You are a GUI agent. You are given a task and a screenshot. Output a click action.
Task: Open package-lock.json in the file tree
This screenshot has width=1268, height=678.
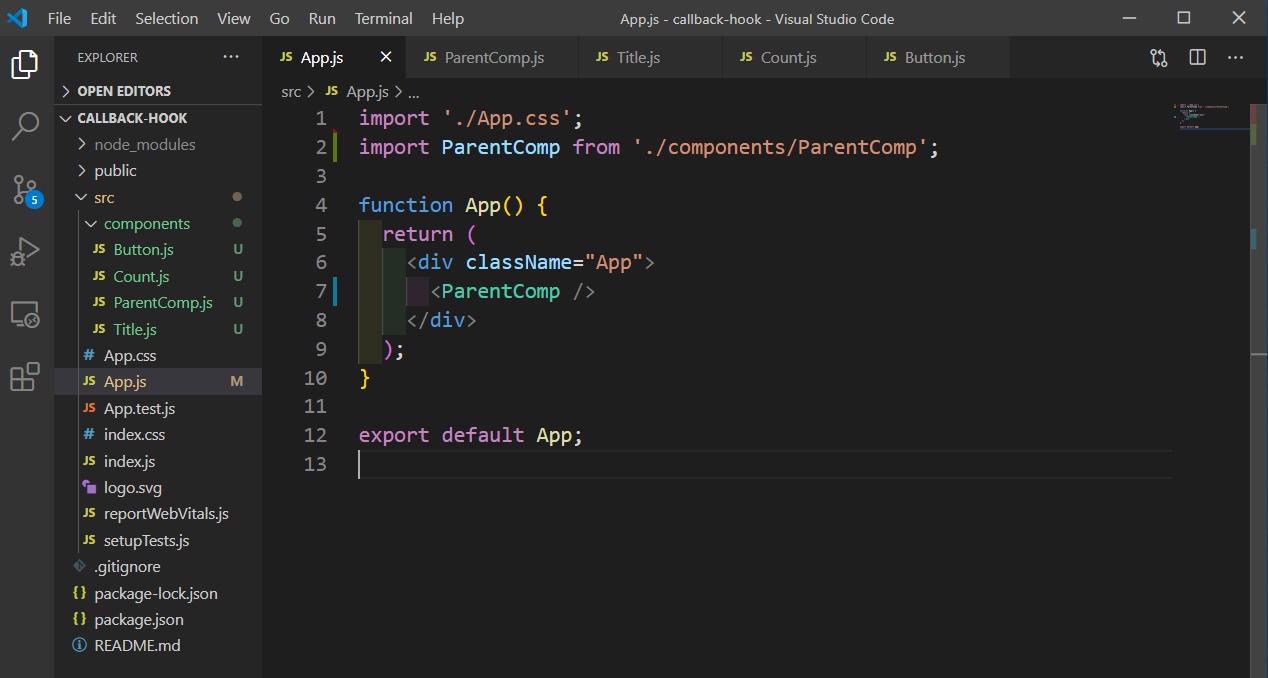(x=158, y=593)
